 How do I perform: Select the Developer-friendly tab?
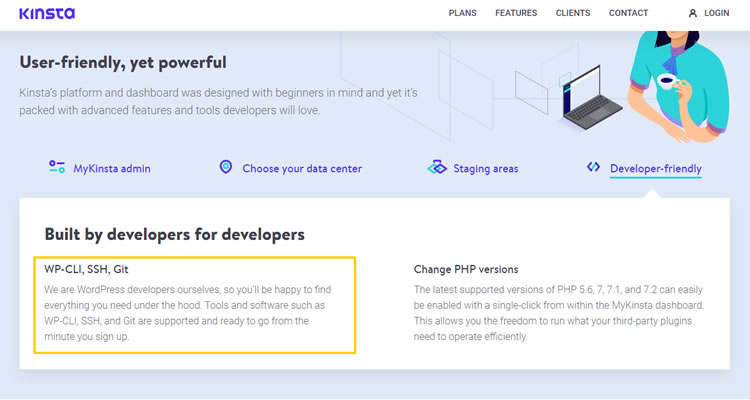[x=655, y=168]
